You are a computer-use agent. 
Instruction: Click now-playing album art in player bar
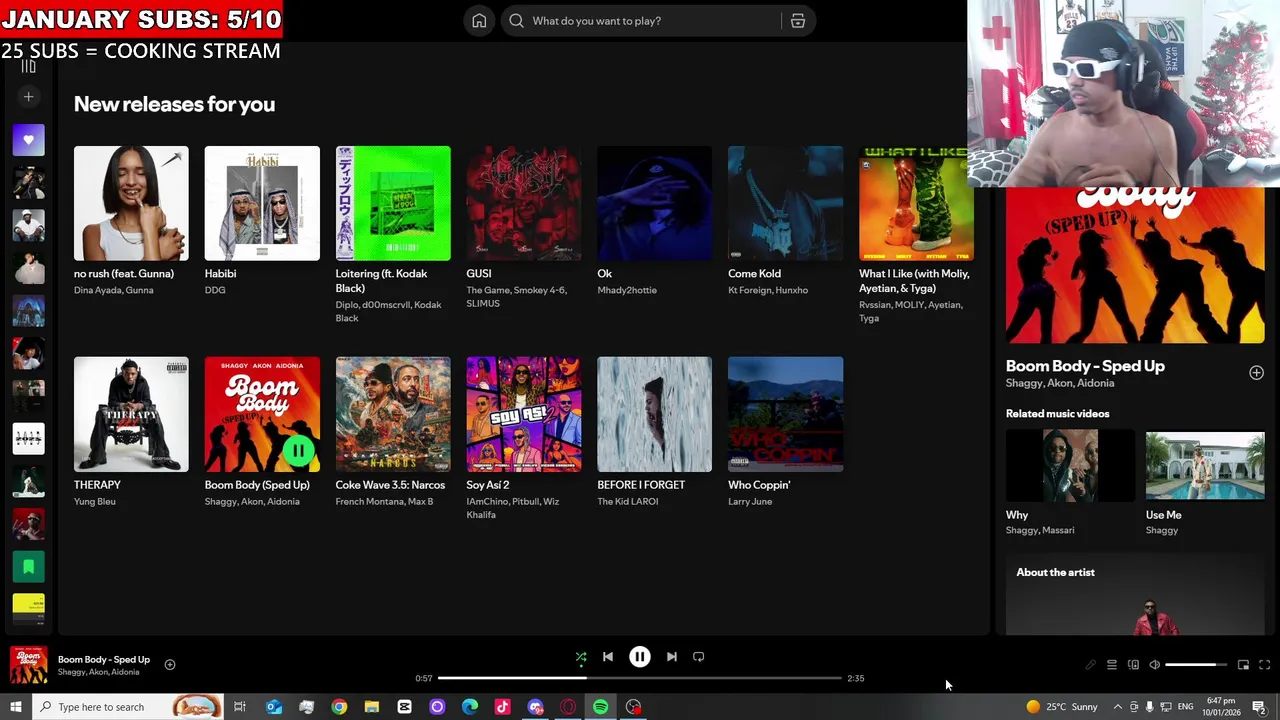point(28,665)
